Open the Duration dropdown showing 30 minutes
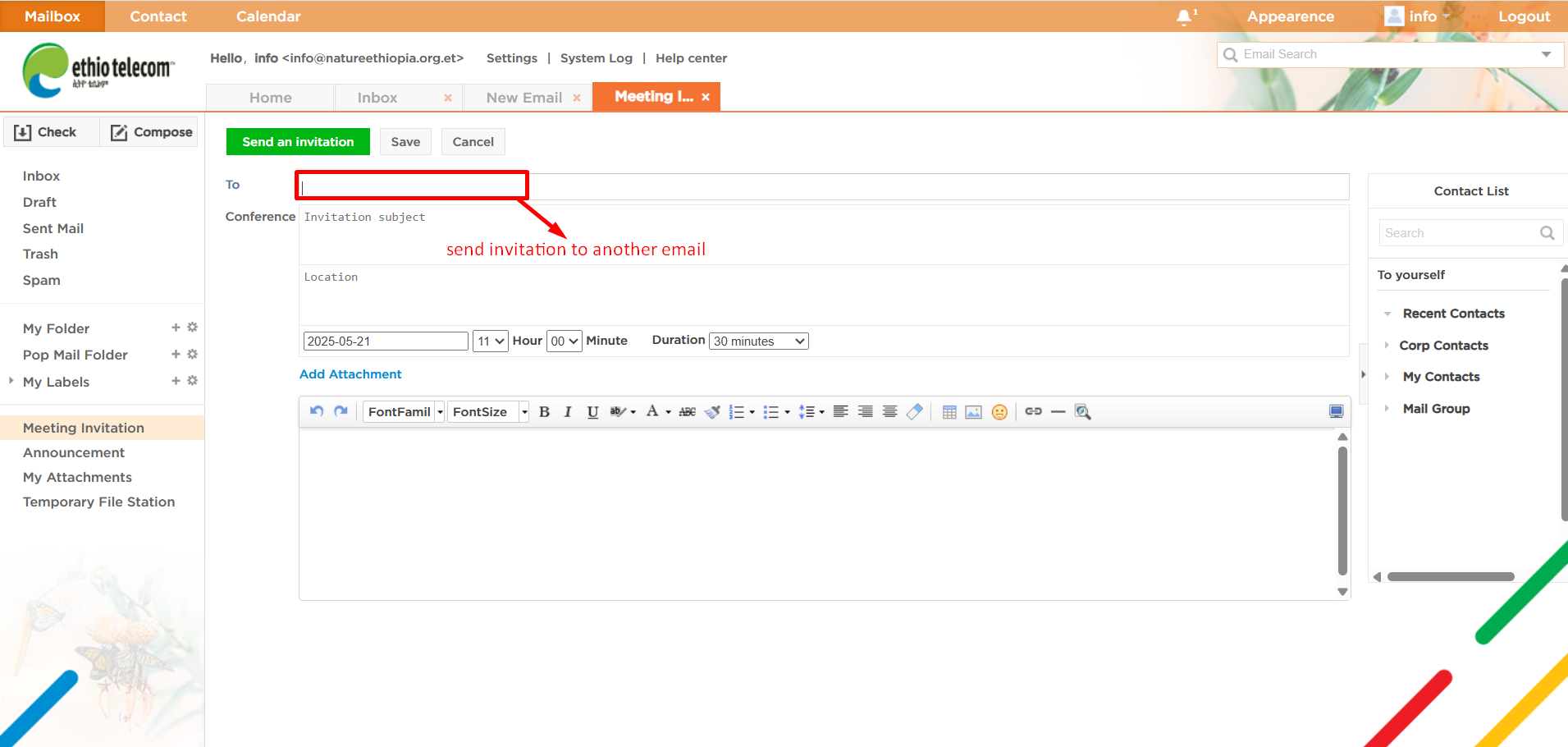 click(758, 341)
